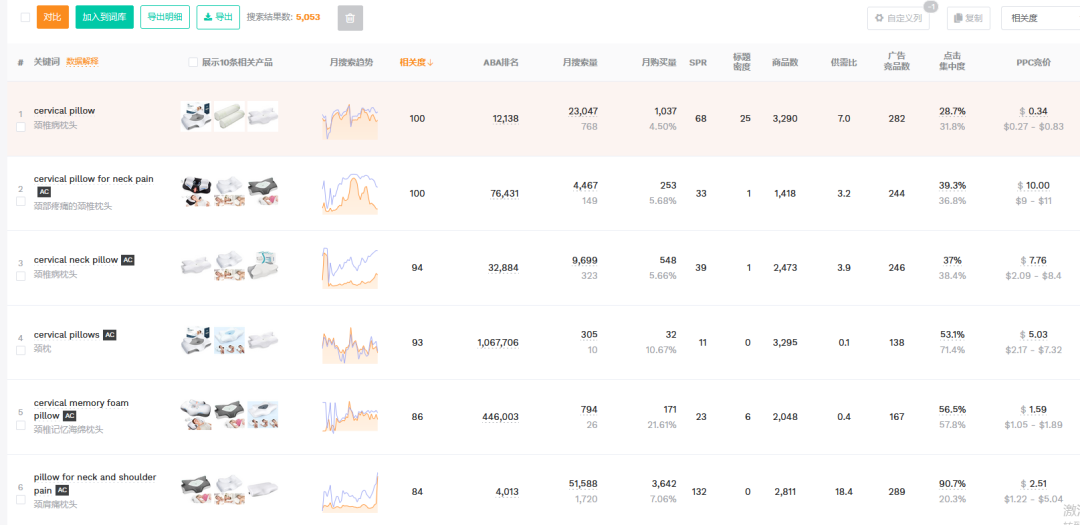Click the 导出 download button
Screen dimensions: 1080x525
[x=218, y=17]
